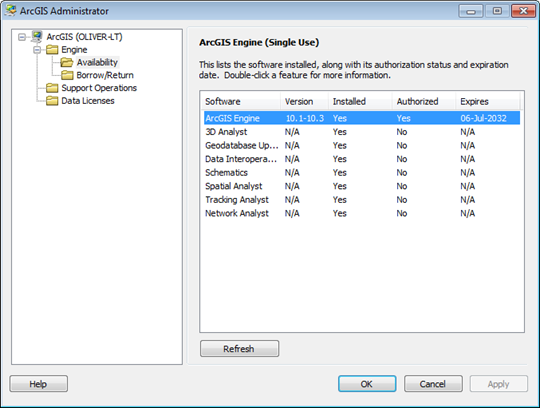
Task: Click the Data Licenses folder icon
Action: tap(52, 101)
